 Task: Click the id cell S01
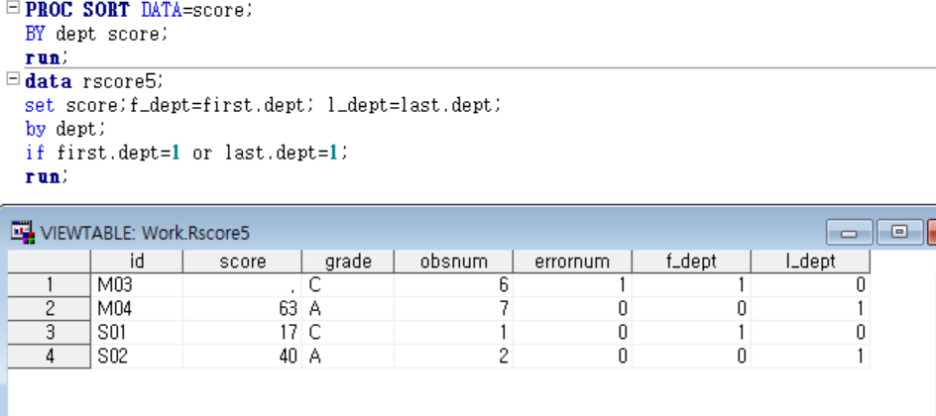click(137, 332)
